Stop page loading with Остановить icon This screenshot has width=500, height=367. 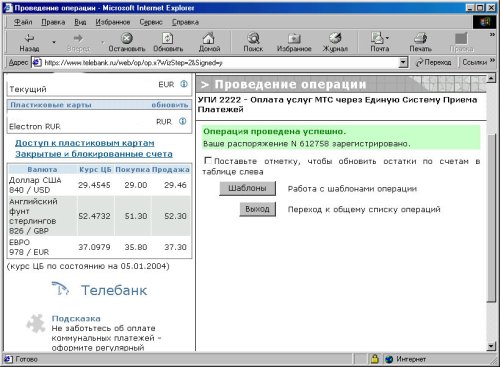tap(127, 38)
